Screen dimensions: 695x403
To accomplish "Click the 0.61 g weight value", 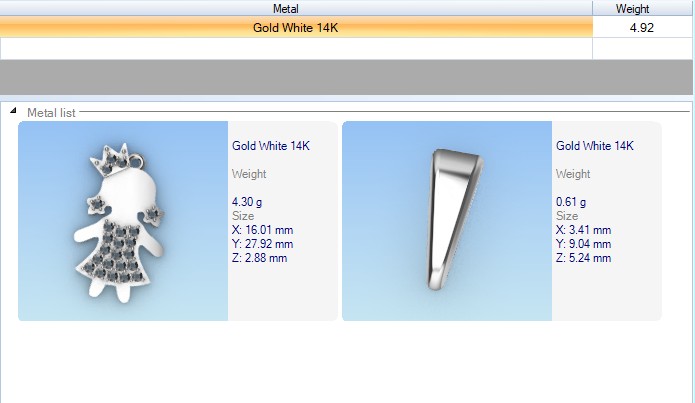I will coord(570,202).
